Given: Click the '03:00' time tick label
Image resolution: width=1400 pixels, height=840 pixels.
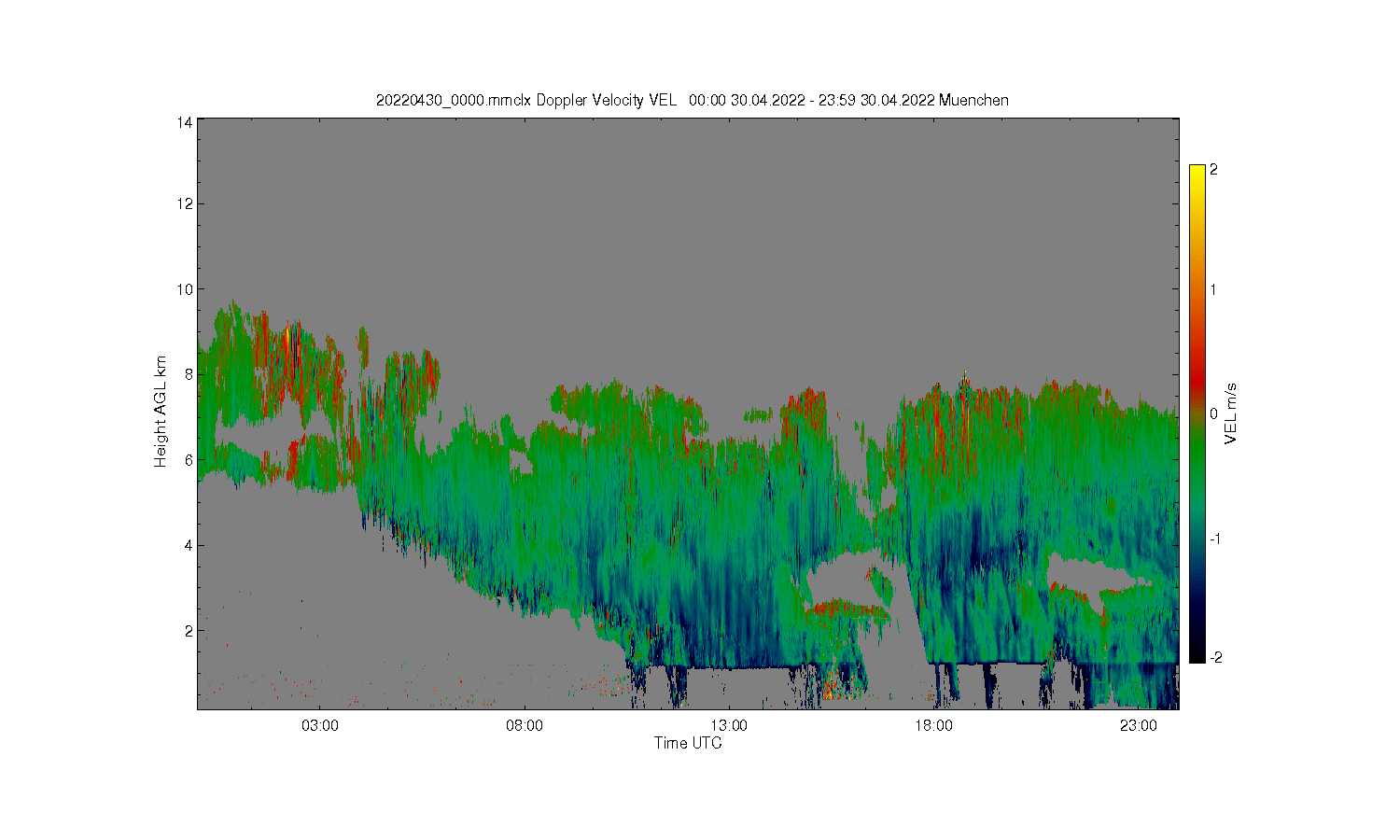Looking at the screenshot, I should click(320, 726).
